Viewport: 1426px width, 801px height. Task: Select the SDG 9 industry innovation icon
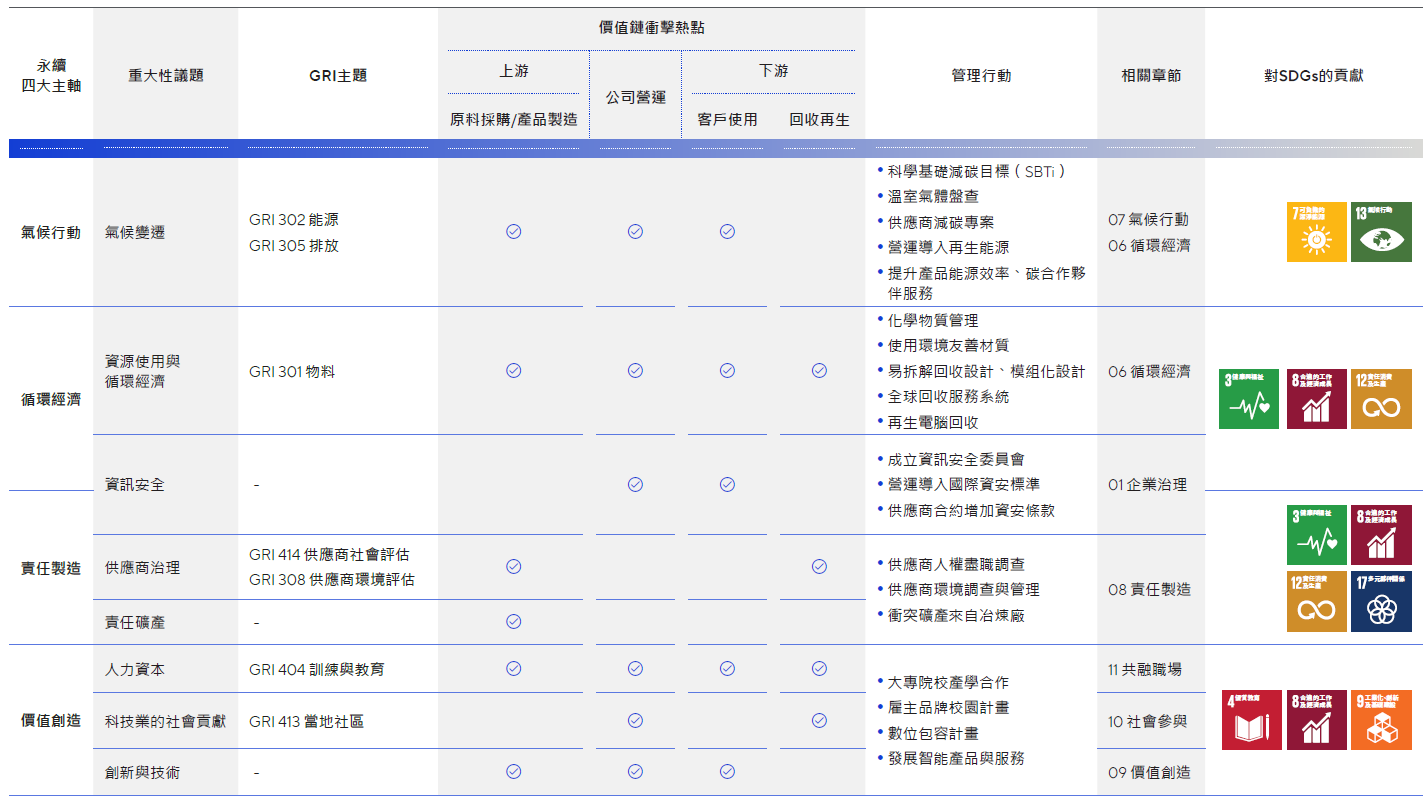pos(1381,718)
